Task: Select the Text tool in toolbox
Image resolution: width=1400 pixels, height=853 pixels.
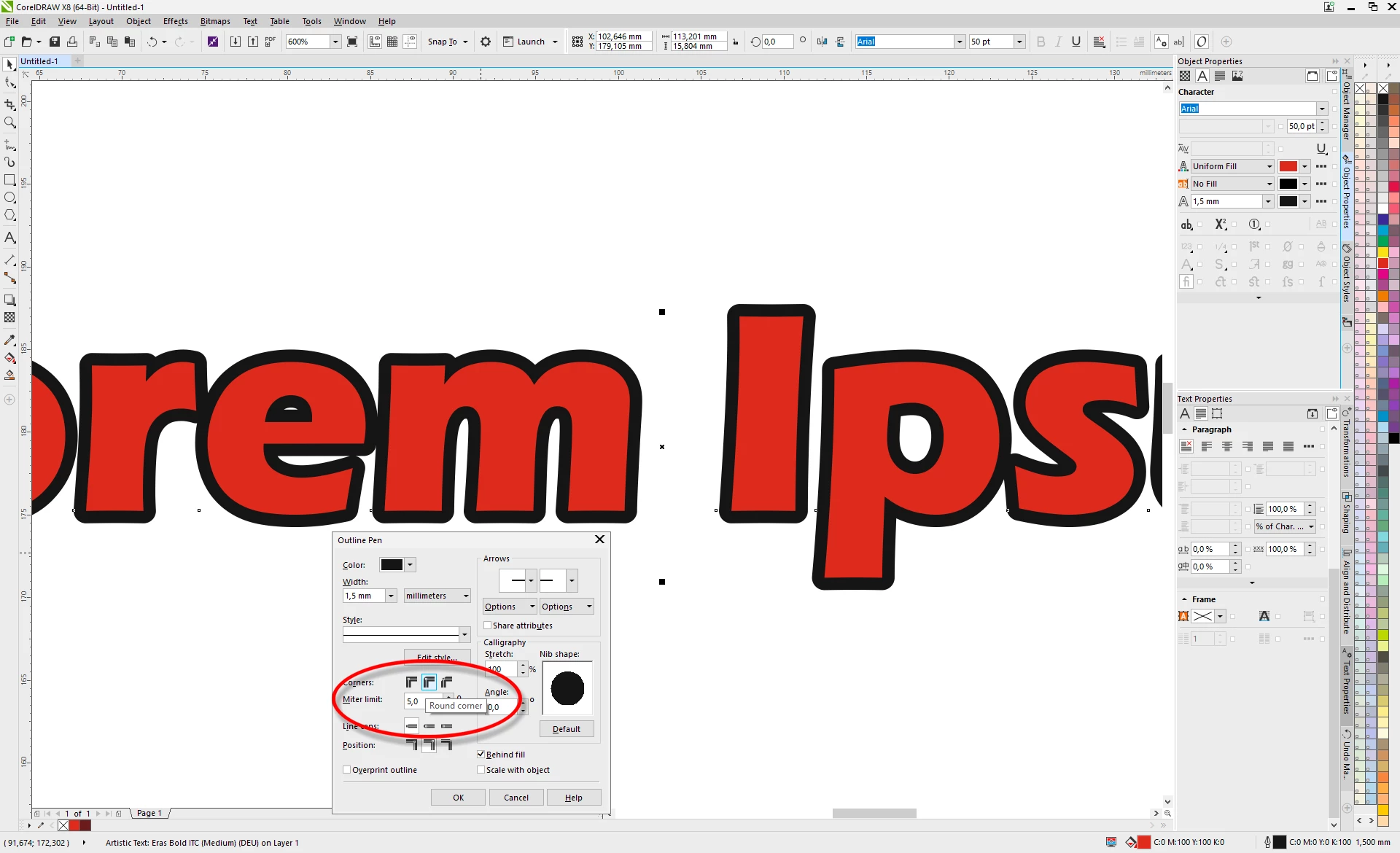Action: point(9,238)
